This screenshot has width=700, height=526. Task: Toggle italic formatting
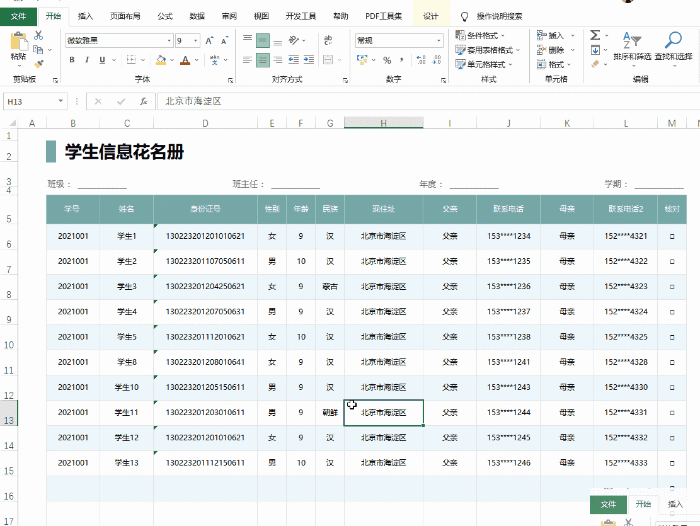pyautogui.click(x=87, y=60)
